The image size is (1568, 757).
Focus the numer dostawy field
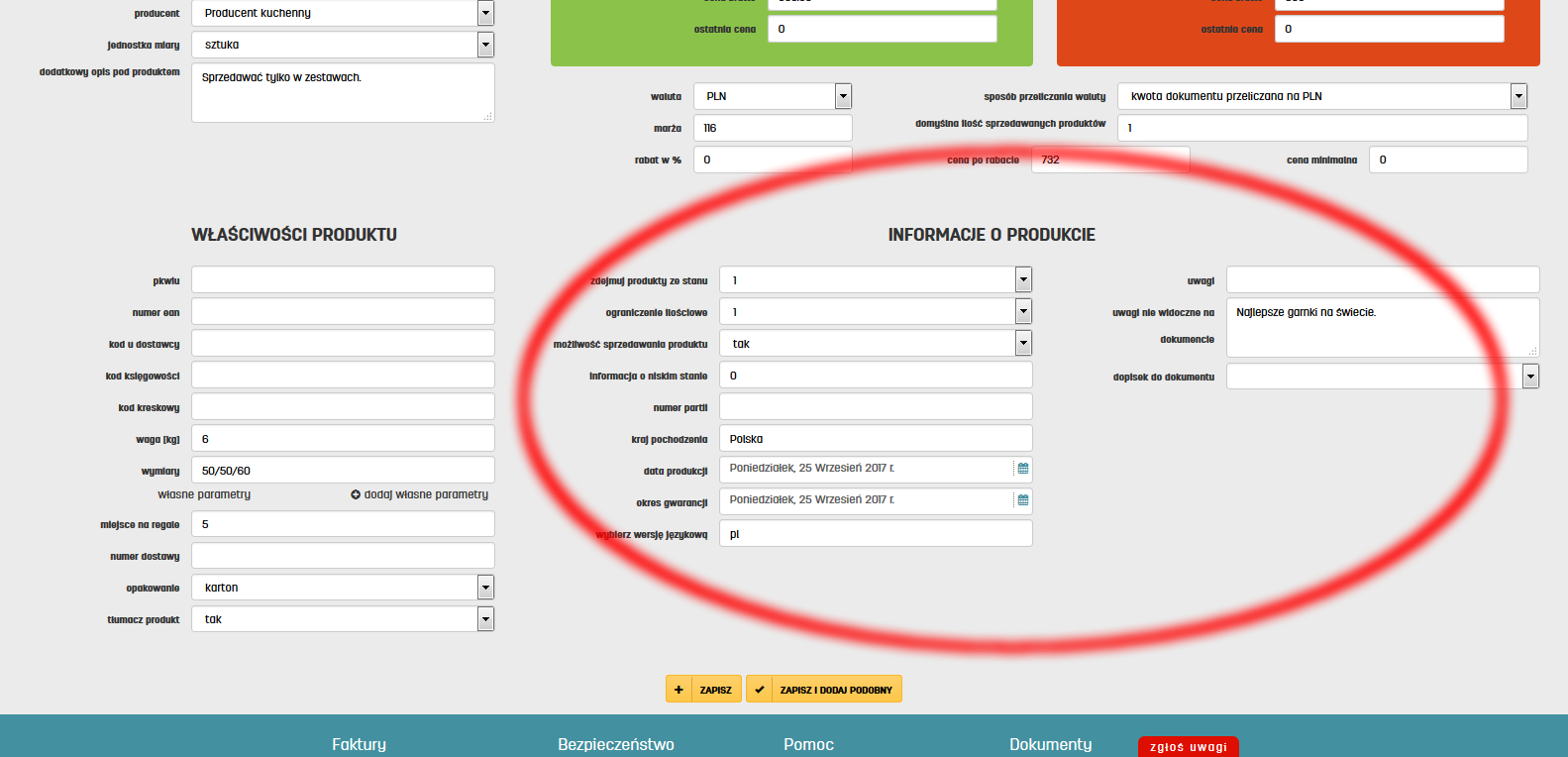(343, 555)
